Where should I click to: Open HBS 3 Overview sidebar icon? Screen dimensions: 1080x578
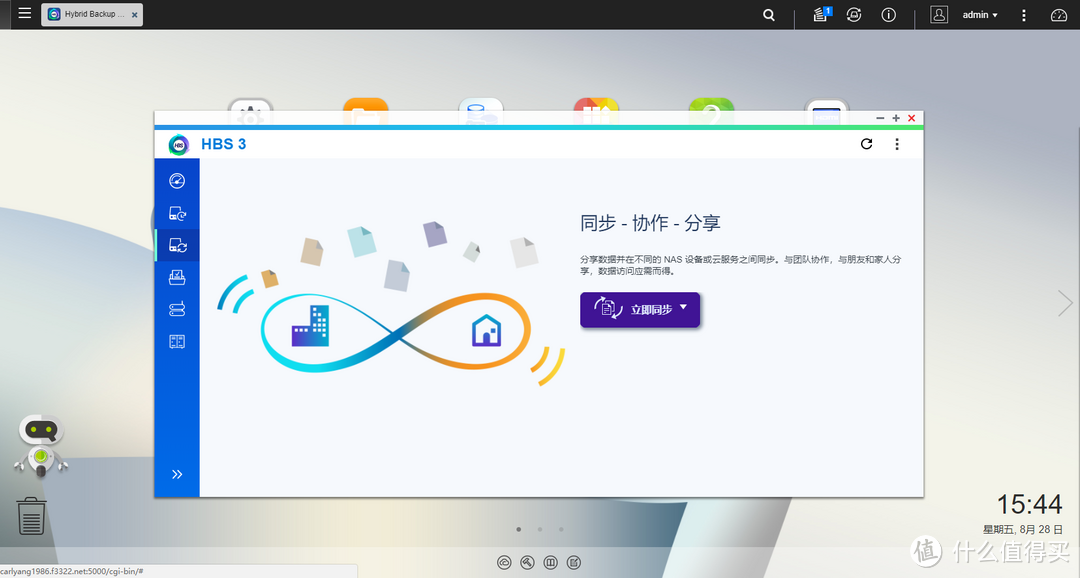tap(177, 180)
